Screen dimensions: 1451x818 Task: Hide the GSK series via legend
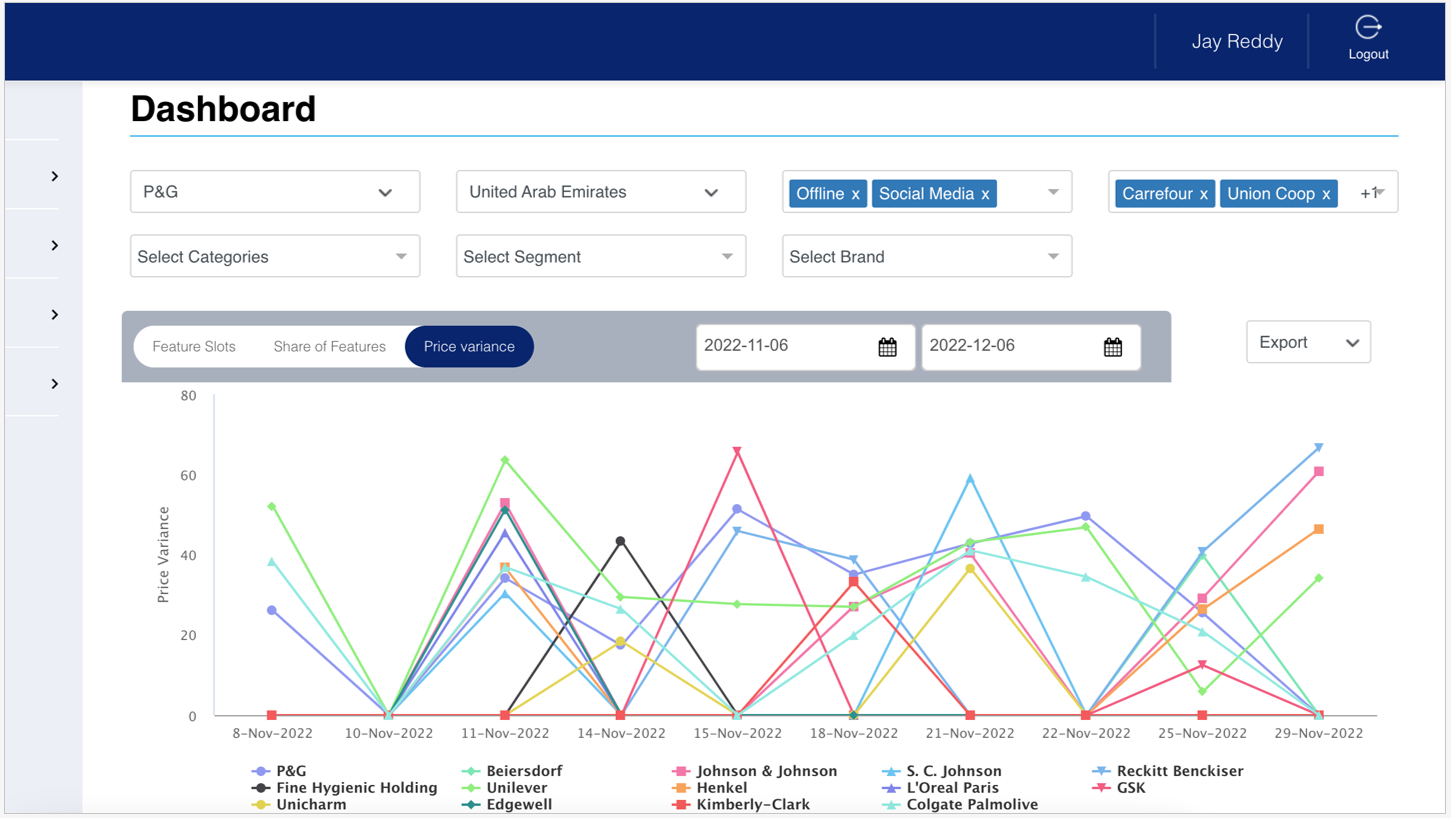(x=1130, y=788)
